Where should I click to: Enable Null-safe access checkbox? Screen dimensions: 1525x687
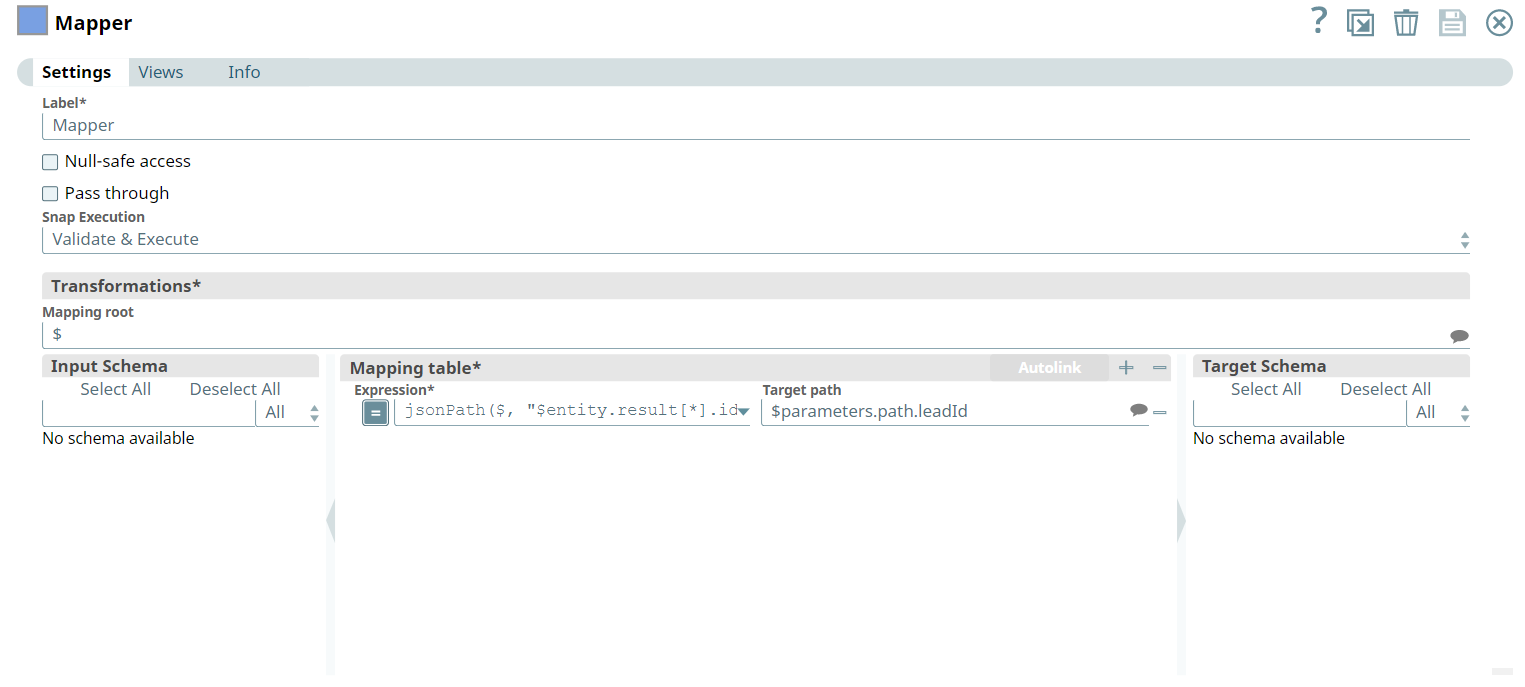(50, 162)
